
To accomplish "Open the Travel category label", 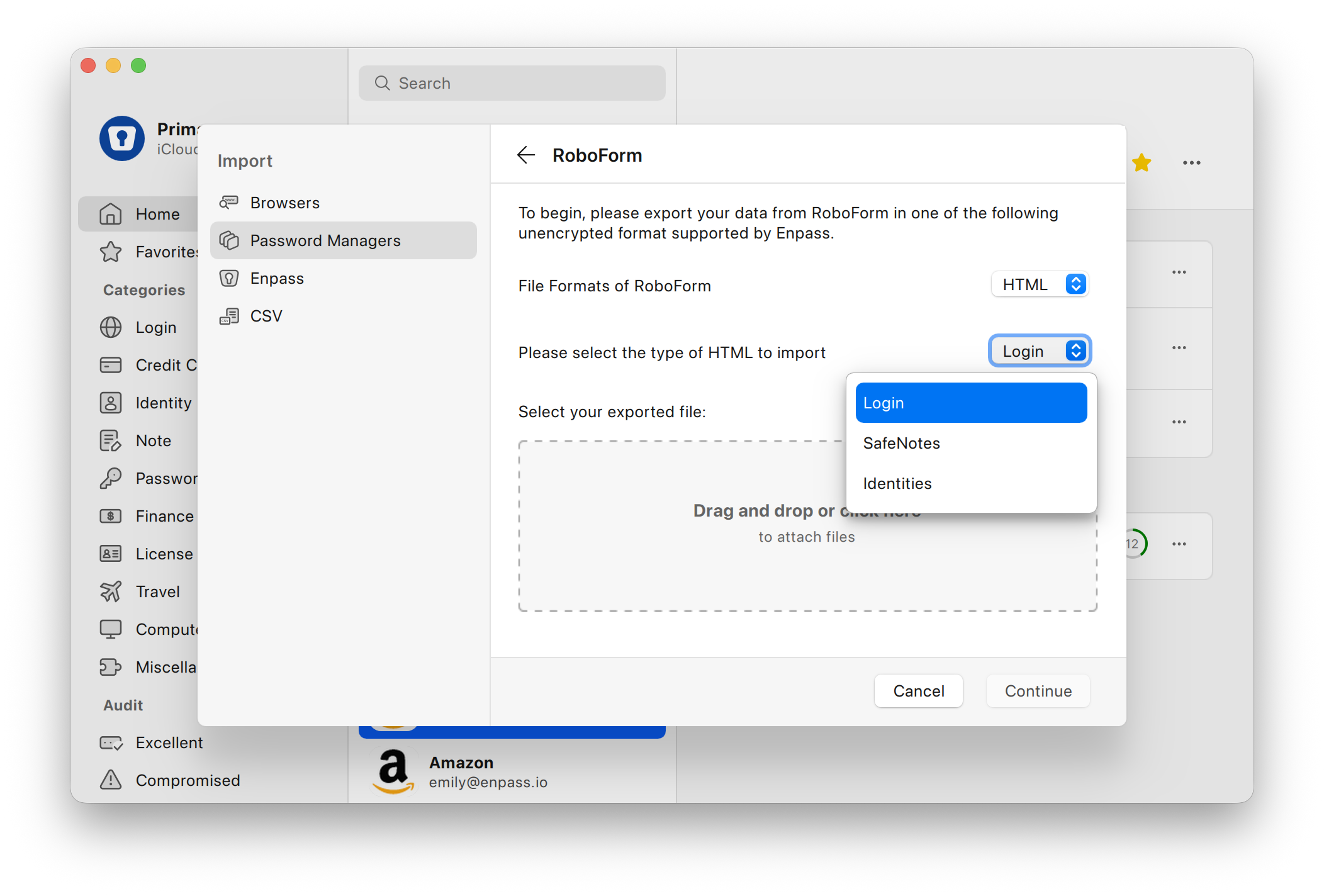I will [158, 591].
